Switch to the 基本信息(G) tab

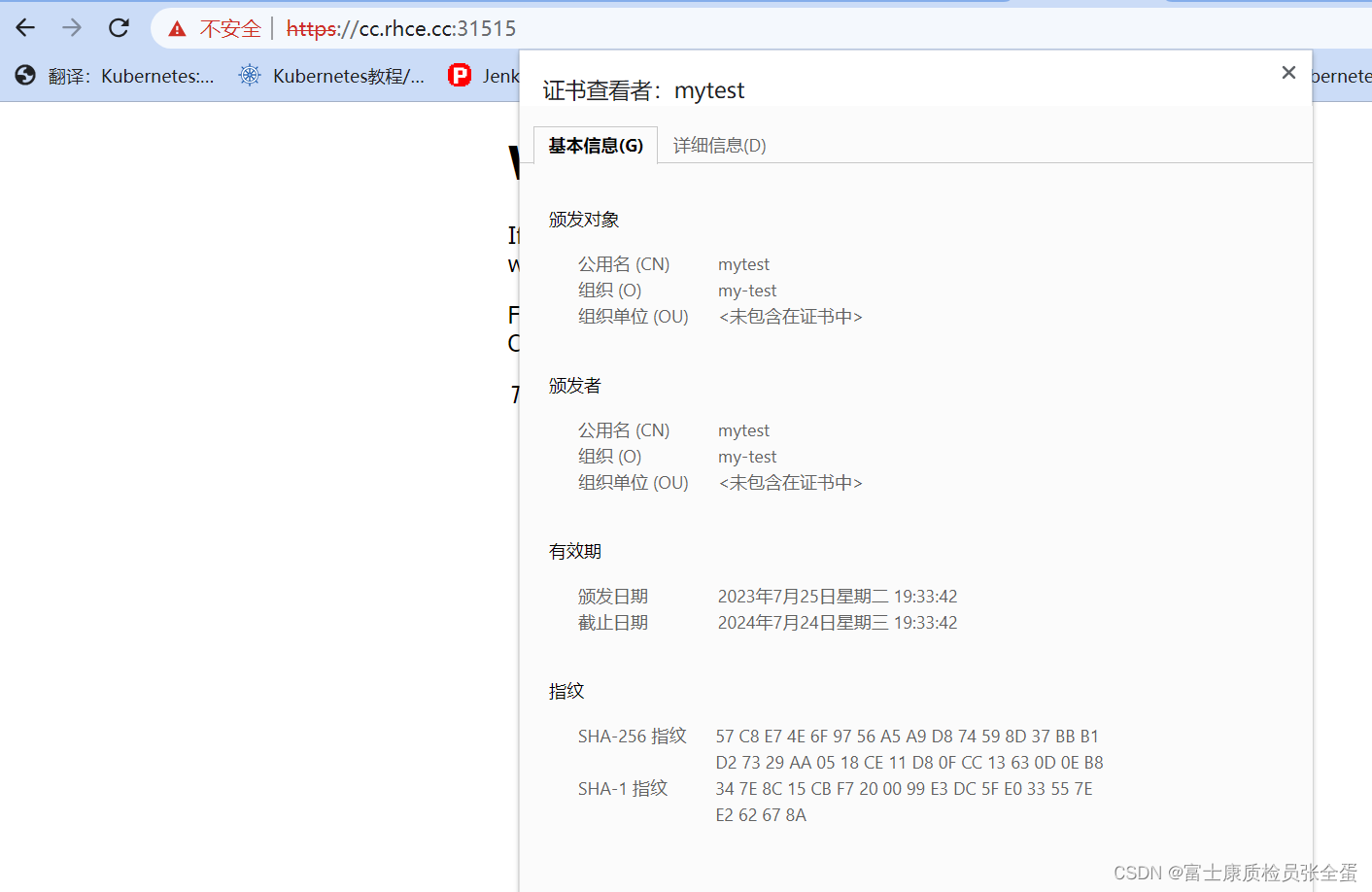596,145
